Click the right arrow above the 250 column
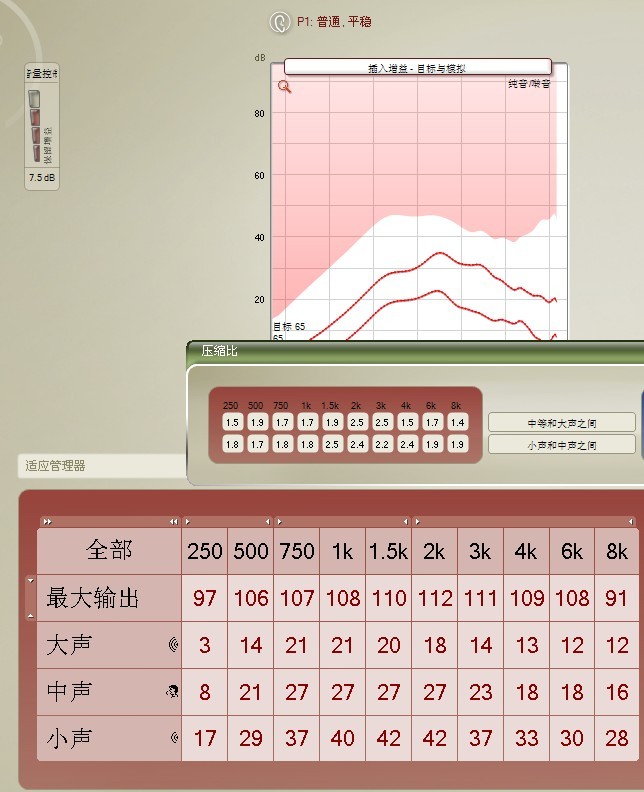 (187, 522)
